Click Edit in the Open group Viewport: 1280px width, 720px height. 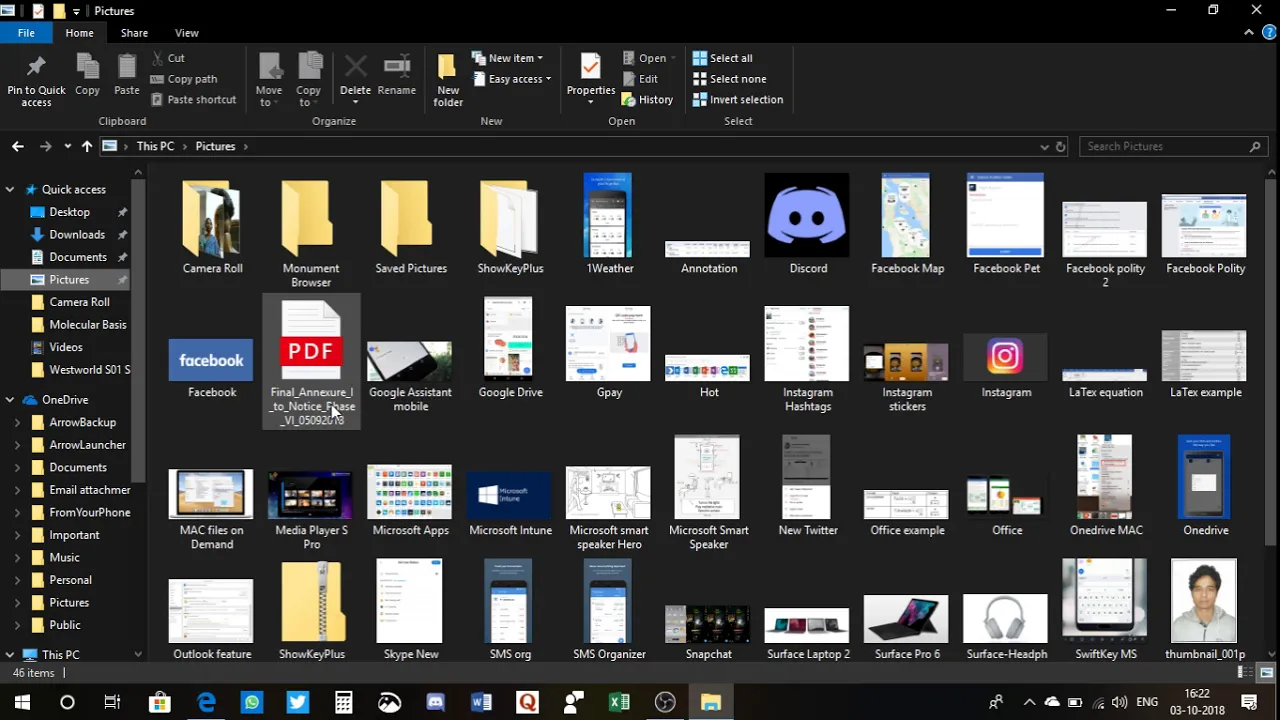(640, 79)
